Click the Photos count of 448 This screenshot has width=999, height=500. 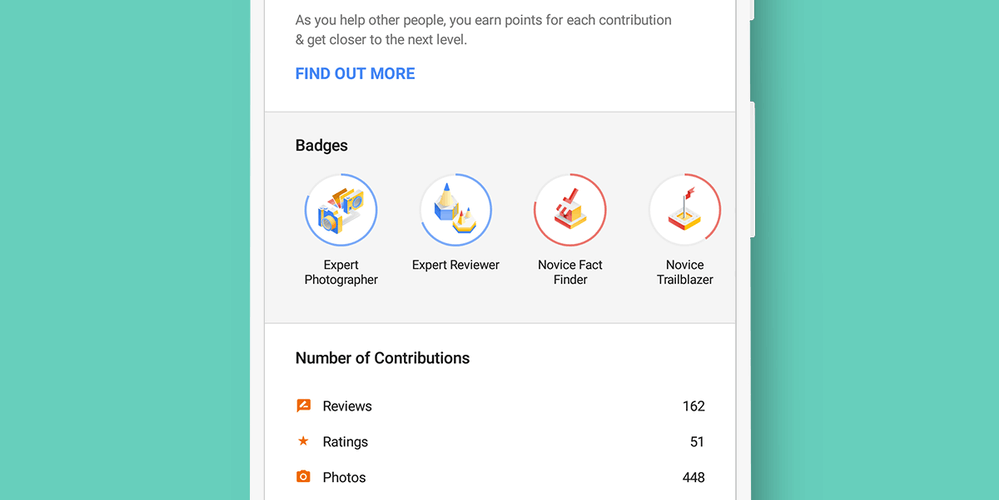693,478
